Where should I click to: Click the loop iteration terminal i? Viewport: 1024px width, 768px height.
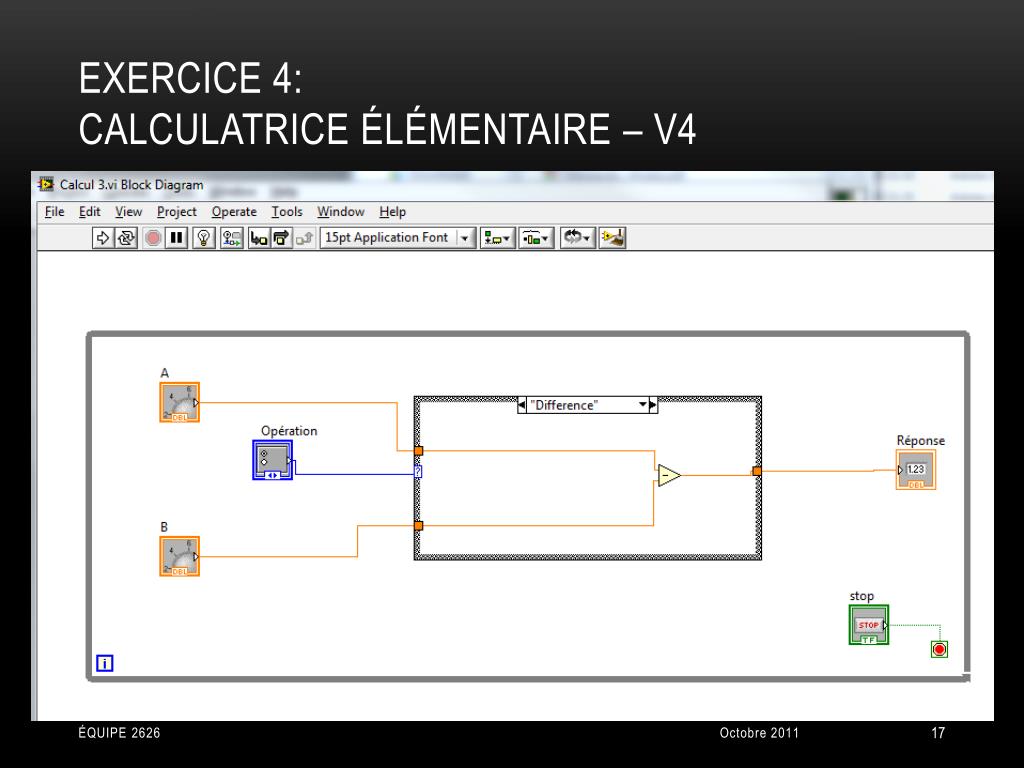click(104, 664)
